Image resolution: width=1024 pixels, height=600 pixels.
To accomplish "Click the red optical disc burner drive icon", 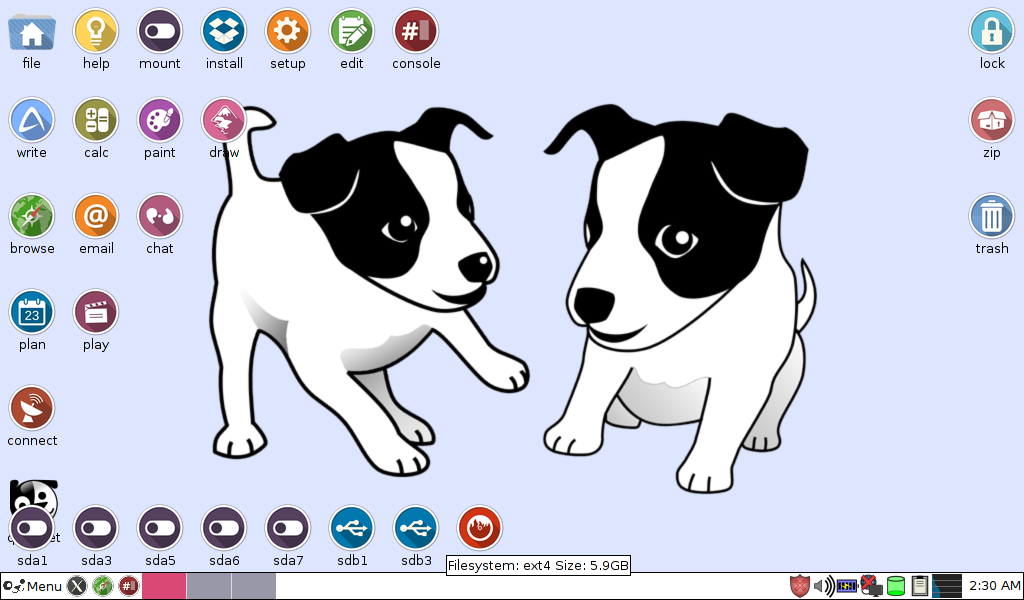I will (x=480, y=529).
